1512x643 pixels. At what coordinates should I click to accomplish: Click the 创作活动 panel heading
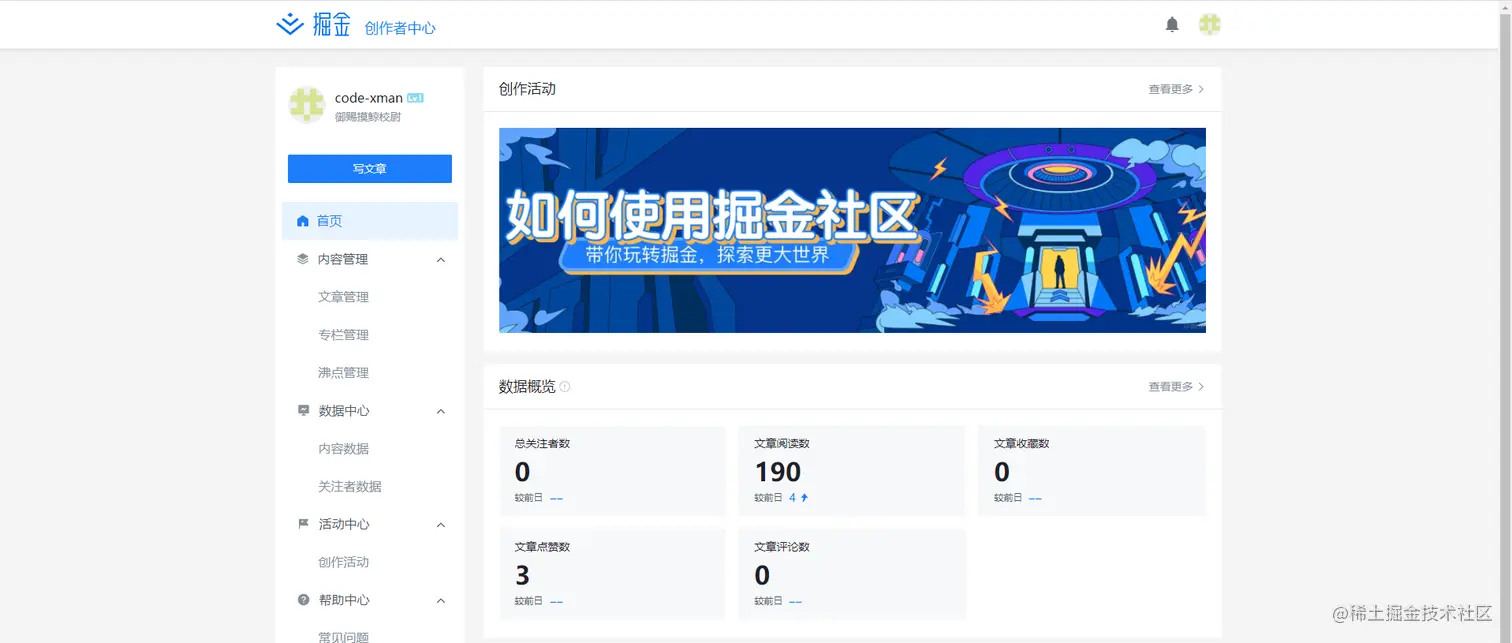(x=527, y=89)
